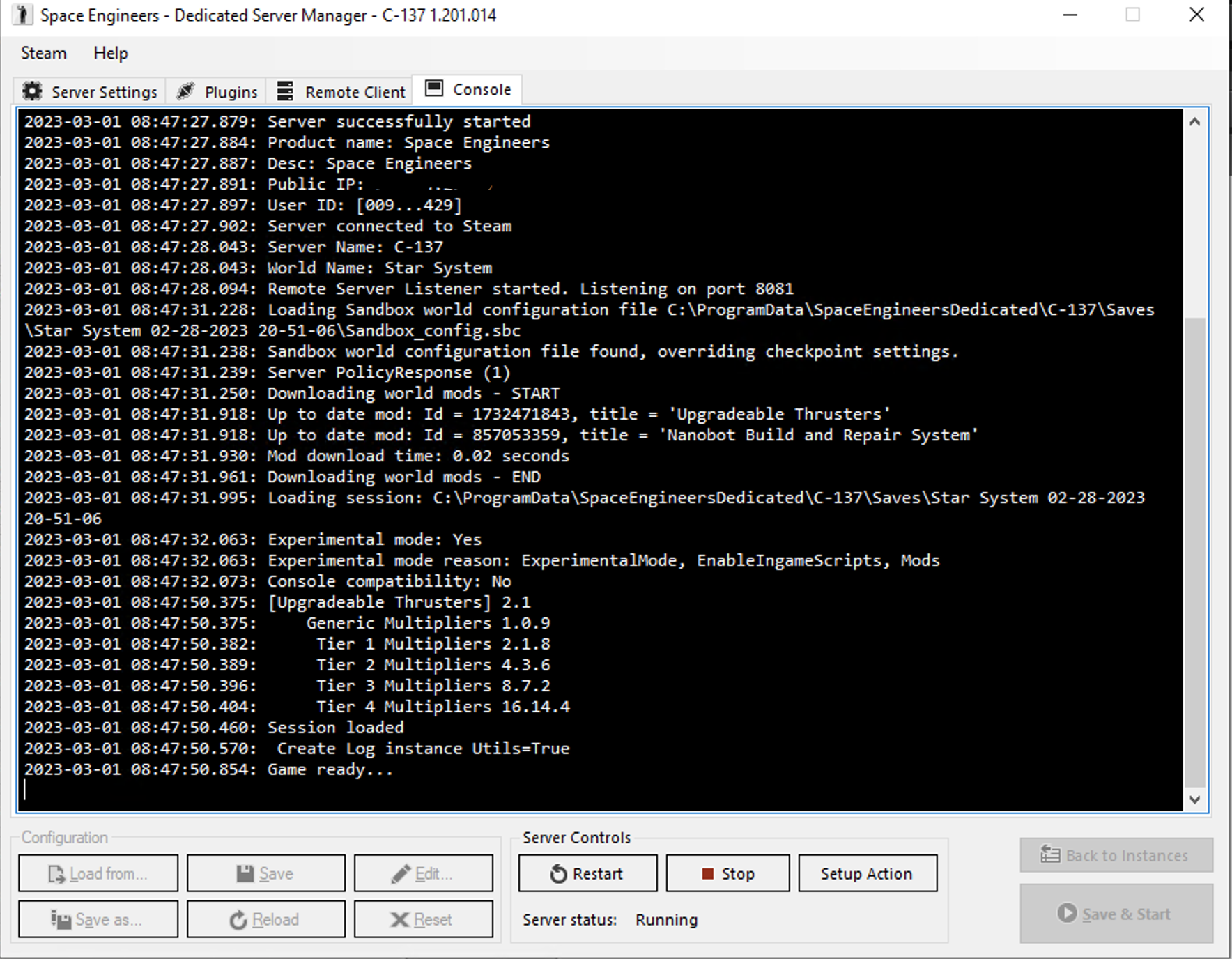Minimize the Dedicated Server Manager window
Screen dimensions: 1232x959
coord(1070,15)
